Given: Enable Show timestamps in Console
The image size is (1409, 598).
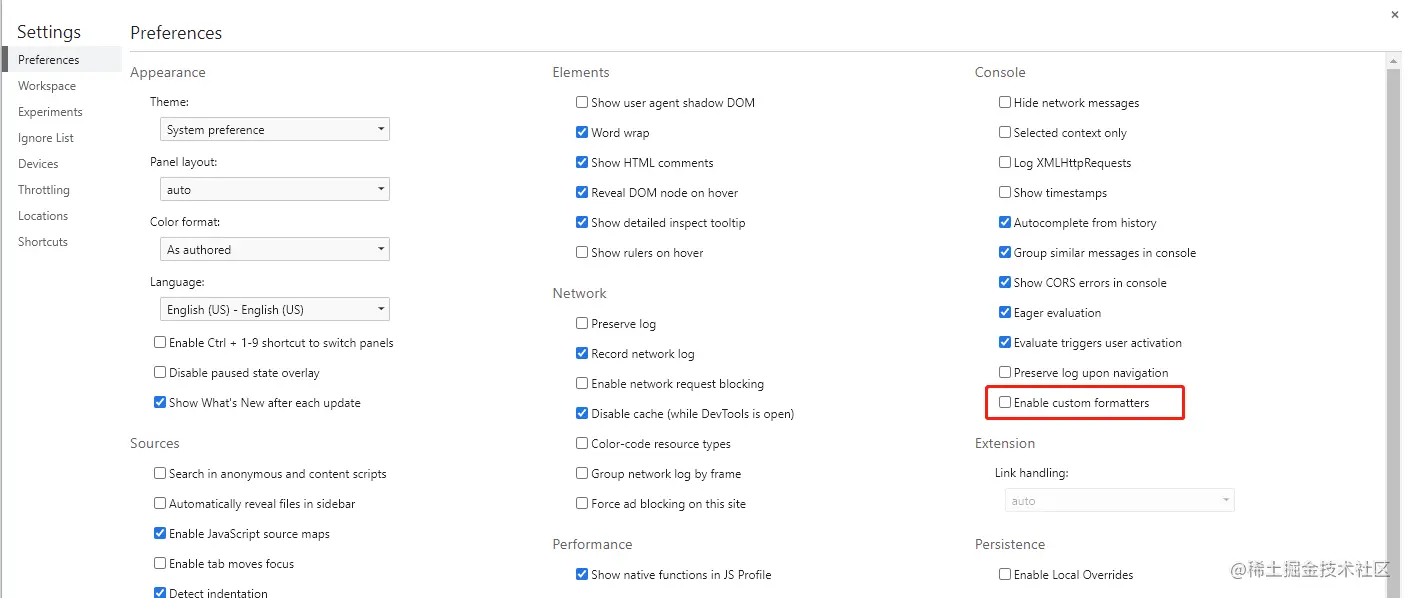Looking at the screenshot, I should click(1005, 193).
